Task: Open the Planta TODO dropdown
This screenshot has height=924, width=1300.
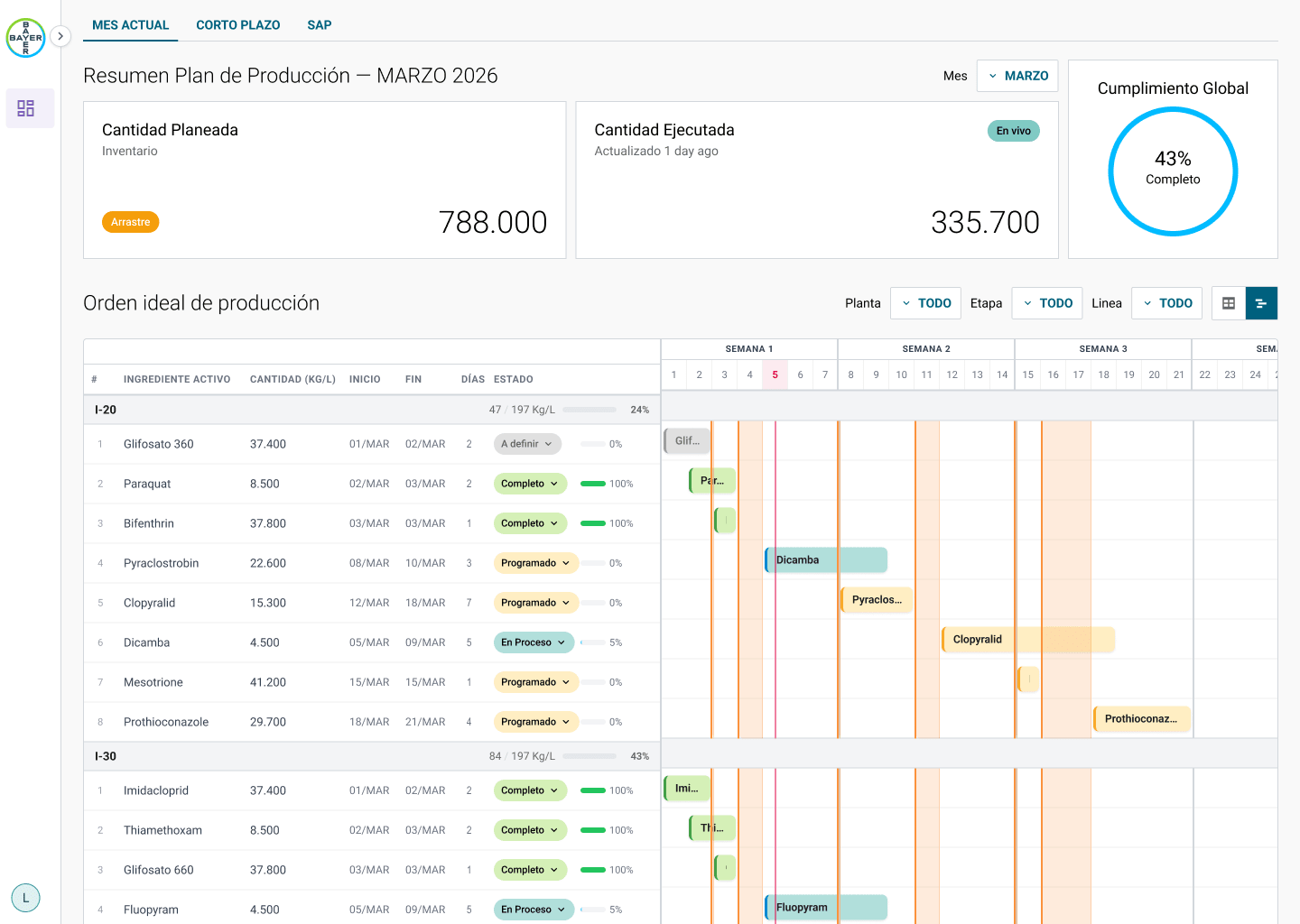Action: tap(926, 303)
